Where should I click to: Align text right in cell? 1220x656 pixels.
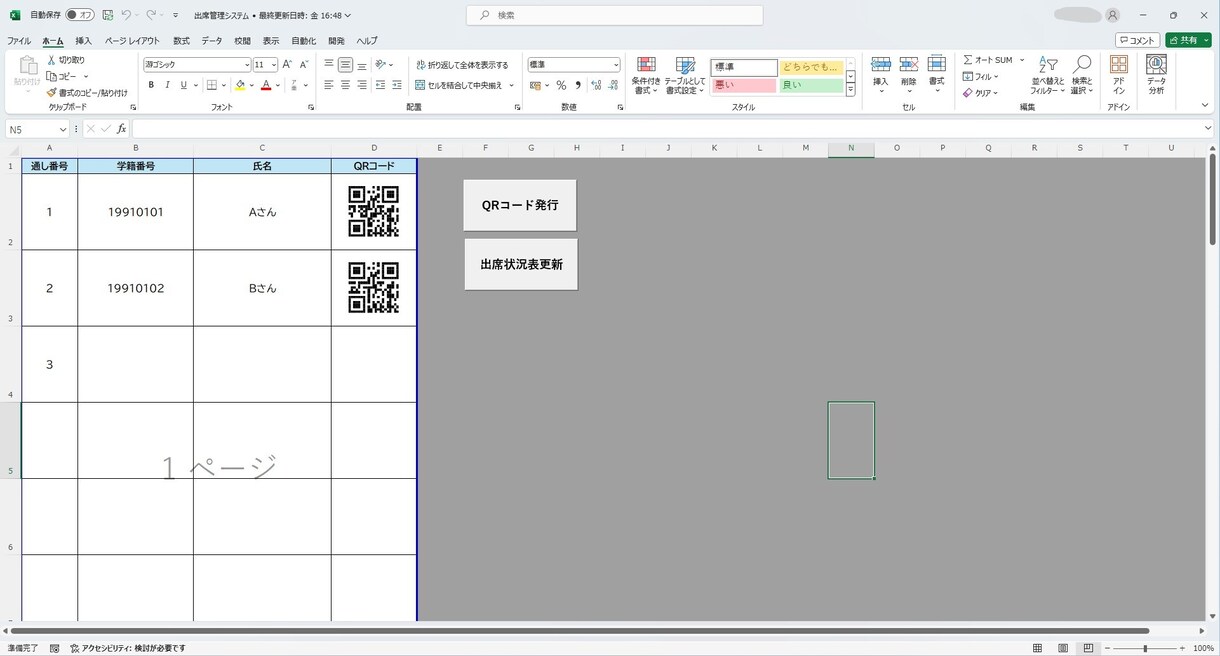[362, 85]
